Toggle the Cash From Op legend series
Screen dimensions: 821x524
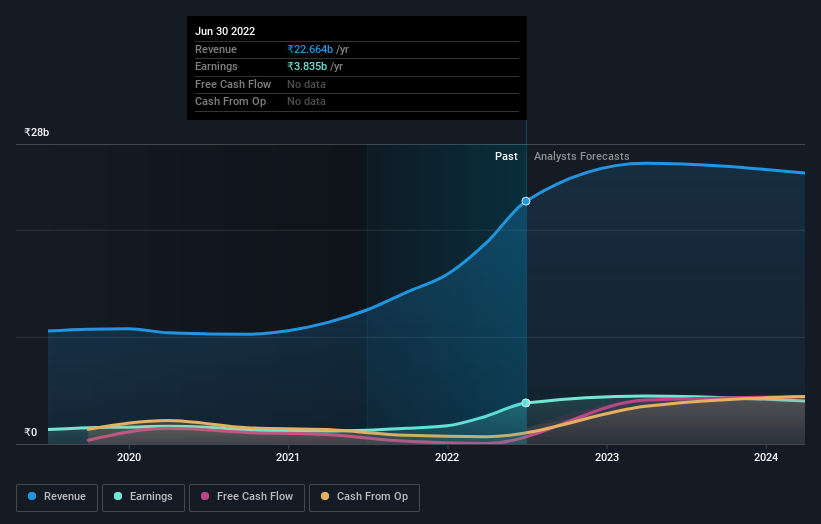click(364, 497)
